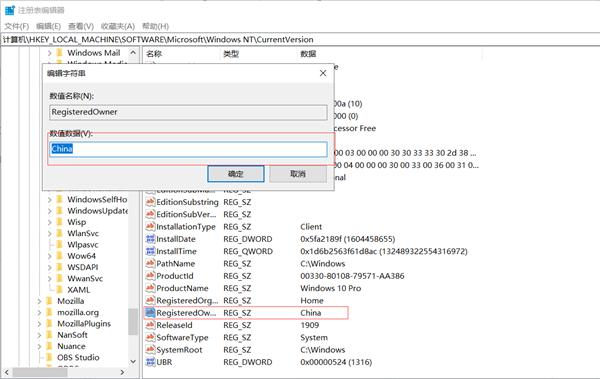
Task: Expand the Nuance tree node
Action: 39,346
